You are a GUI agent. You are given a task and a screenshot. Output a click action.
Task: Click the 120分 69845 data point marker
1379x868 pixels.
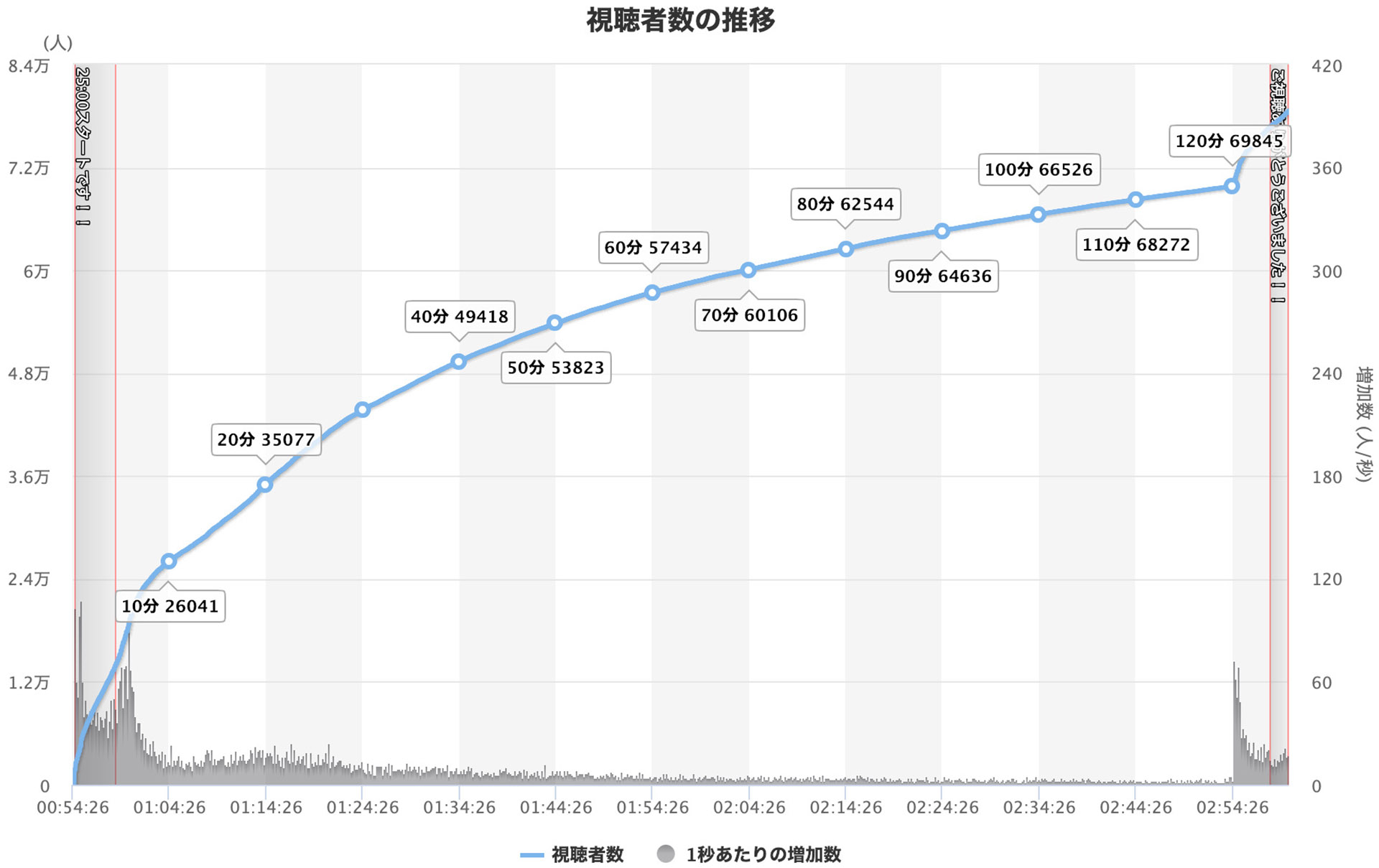pos(1232,186)
